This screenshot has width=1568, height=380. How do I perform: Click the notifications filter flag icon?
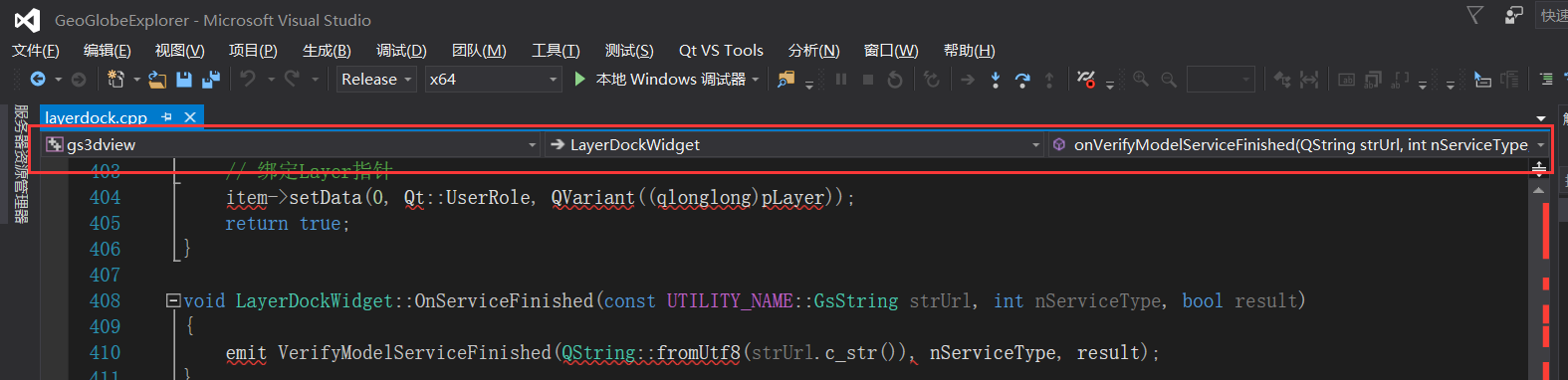tap(1475, 15)
